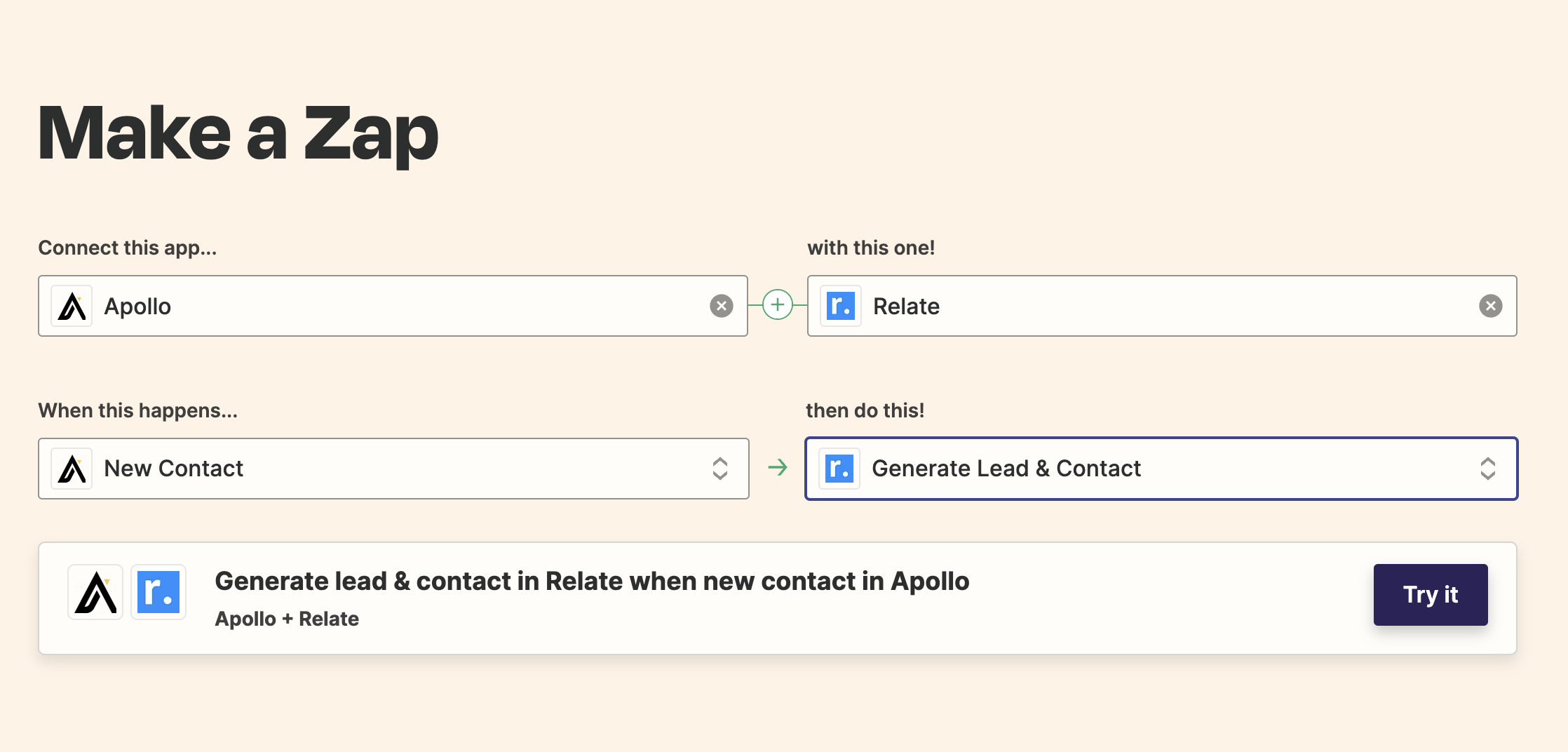The height and width of the screenshot is (752, 1568).
Task: Click the Relate logo in the second app field
Action: click(x=841, y=307)
